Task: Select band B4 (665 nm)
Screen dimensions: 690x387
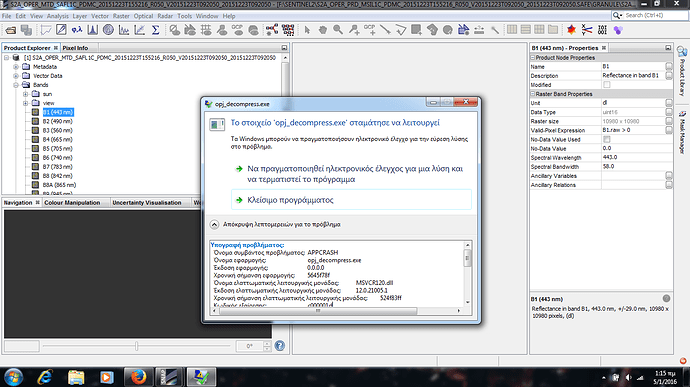Action: click(x=58, y=140)
